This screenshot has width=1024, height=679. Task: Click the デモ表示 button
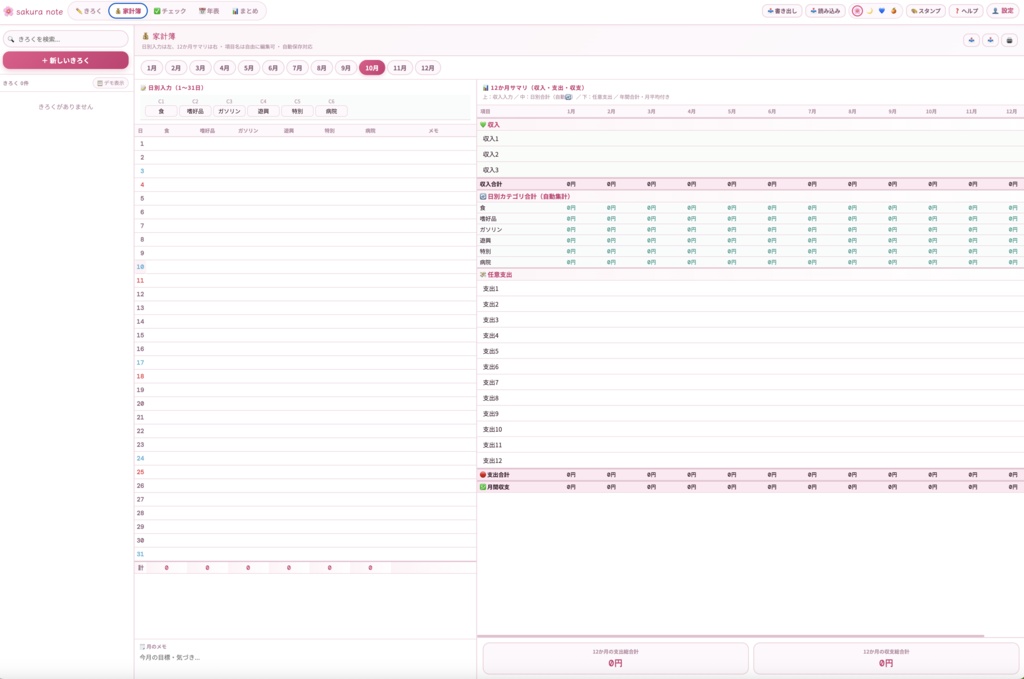coord(110,83)
